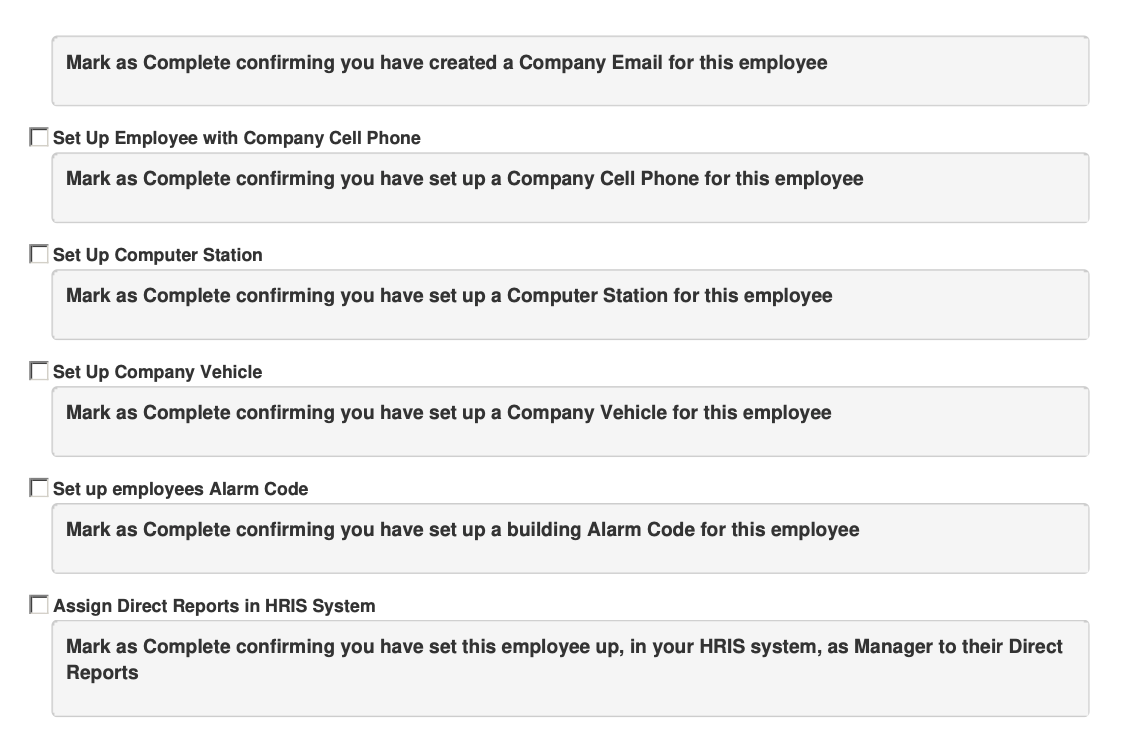The image size is (1124, 751).
Task: Click the HRIS system Manager description box
Action: click(571, 669)
